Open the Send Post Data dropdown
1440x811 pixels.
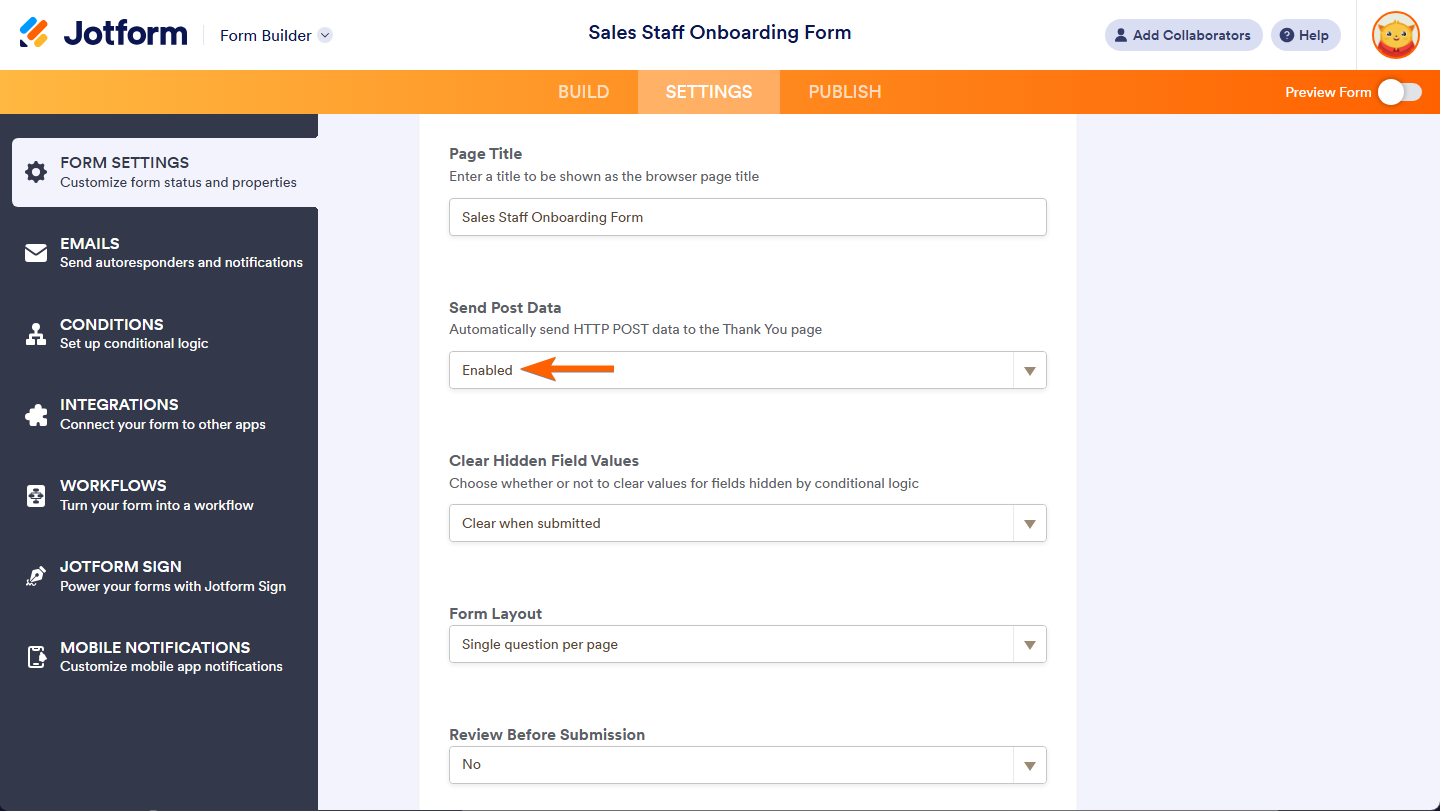pos(1029,371)
